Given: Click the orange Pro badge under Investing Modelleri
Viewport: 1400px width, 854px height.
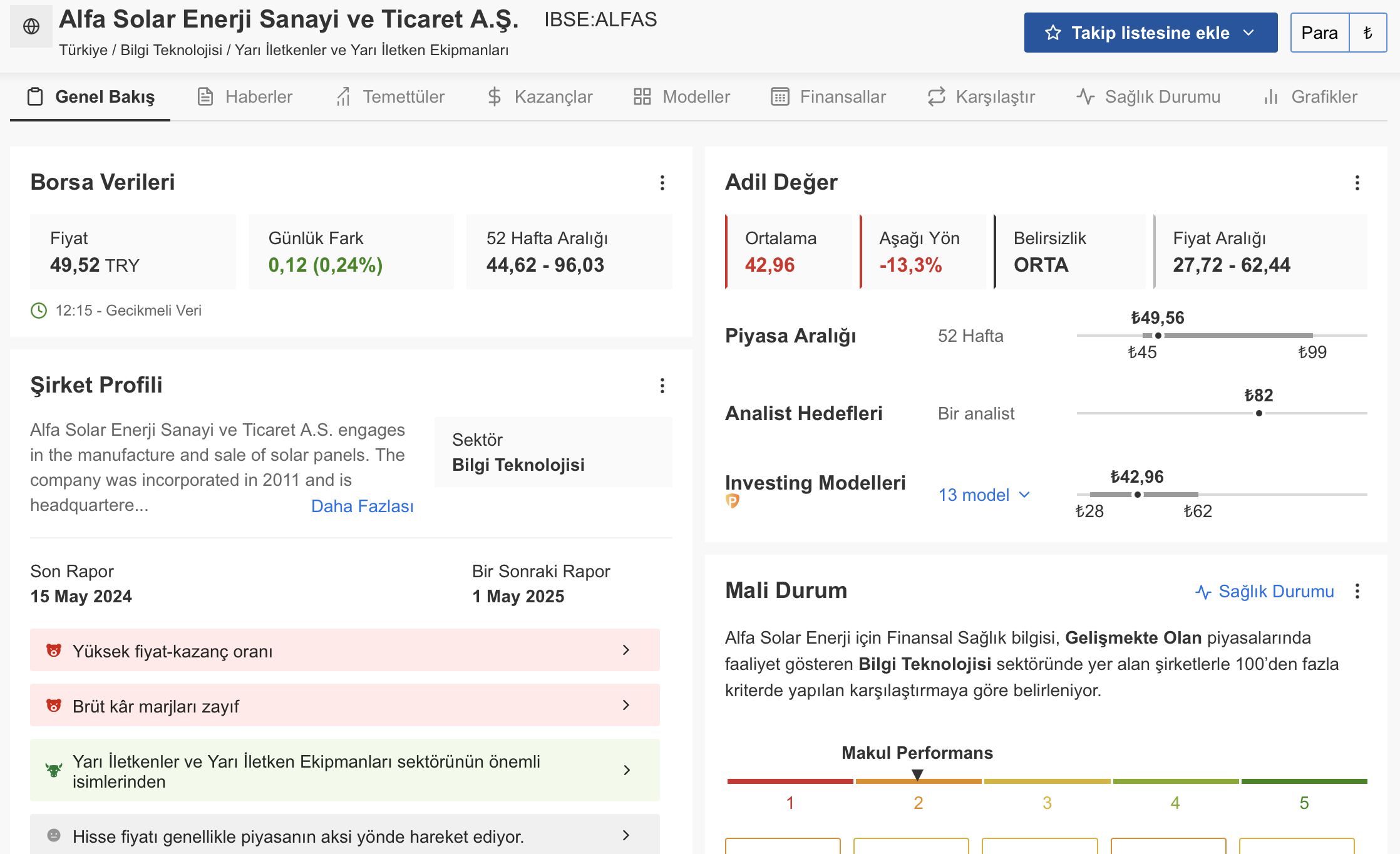Looking at the screenshot, I should (x=733, y=501).
